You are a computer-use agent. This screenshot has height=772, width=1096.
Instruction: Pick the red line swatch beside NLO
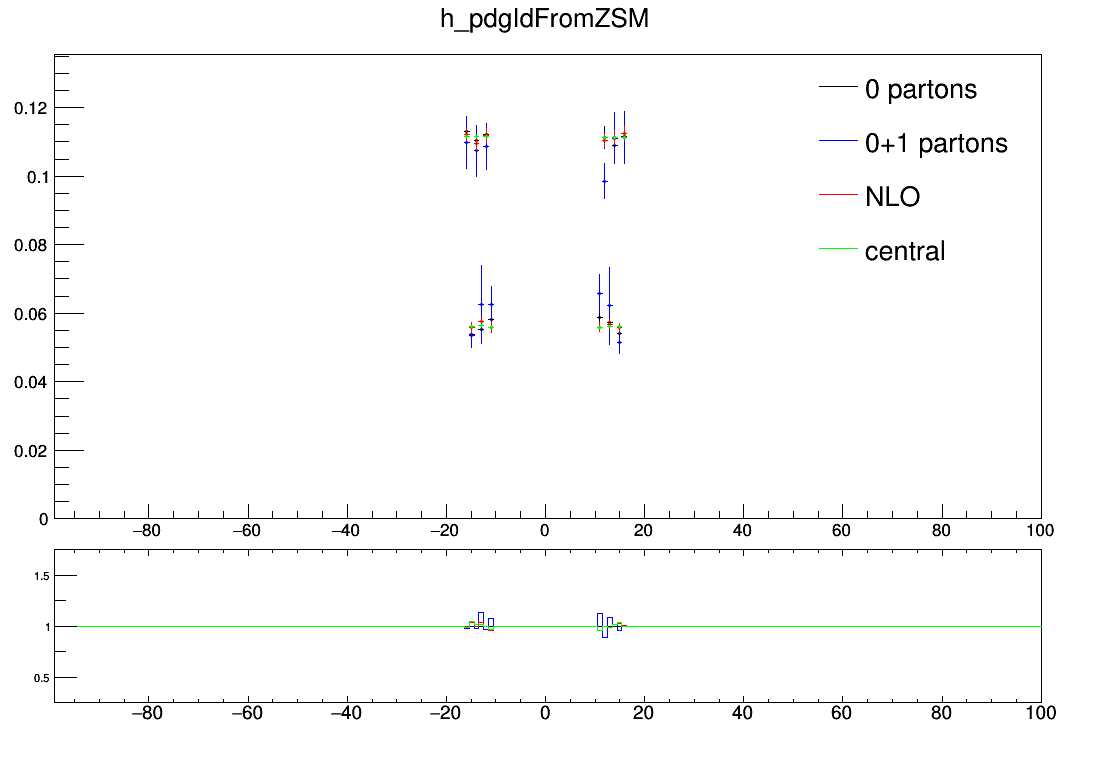[x=838, y=194]
